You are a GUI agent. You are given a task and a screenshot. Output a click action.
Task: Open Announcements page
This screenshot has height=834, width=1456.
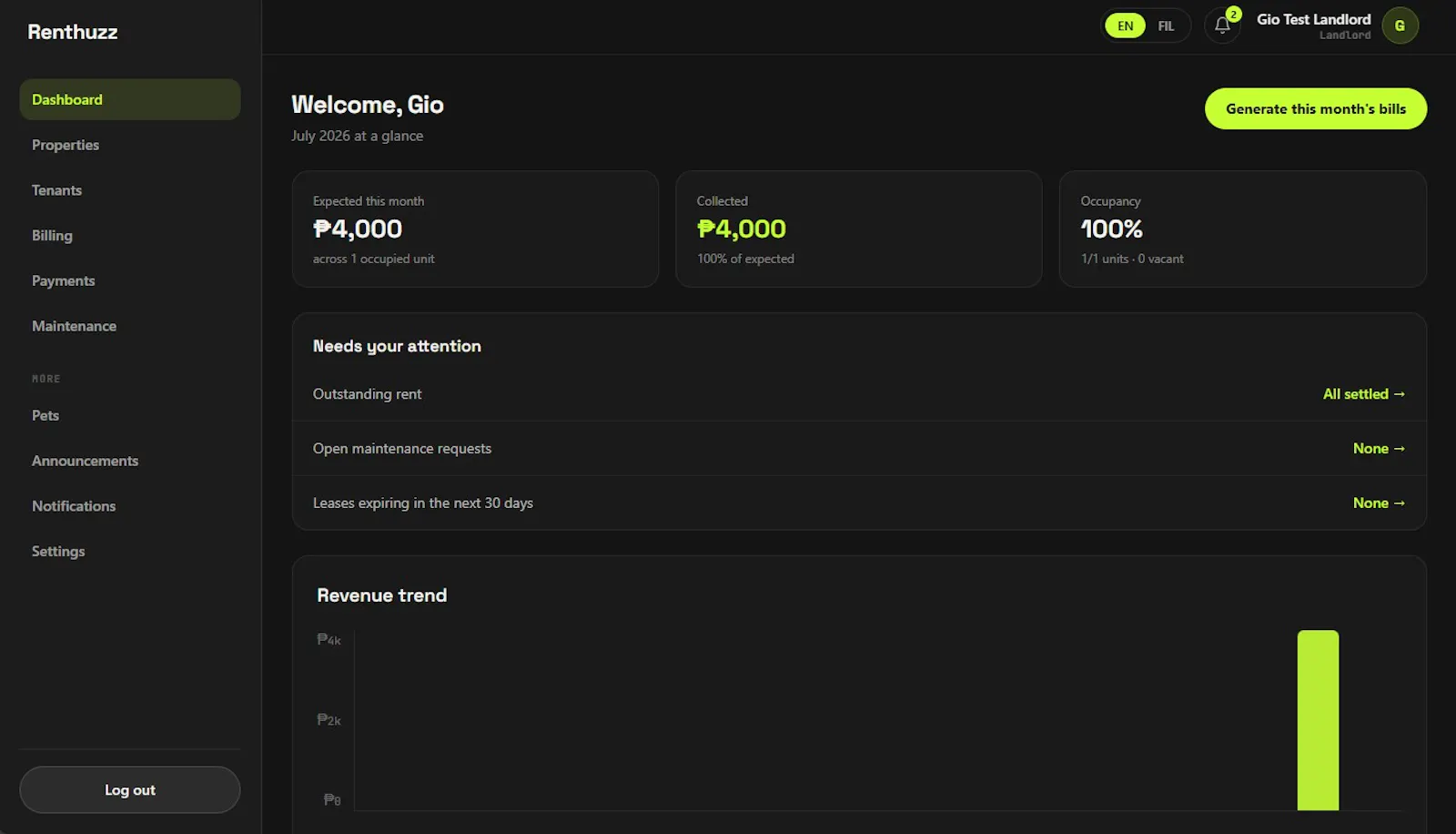pyautogui.click(x=130, y=461)
